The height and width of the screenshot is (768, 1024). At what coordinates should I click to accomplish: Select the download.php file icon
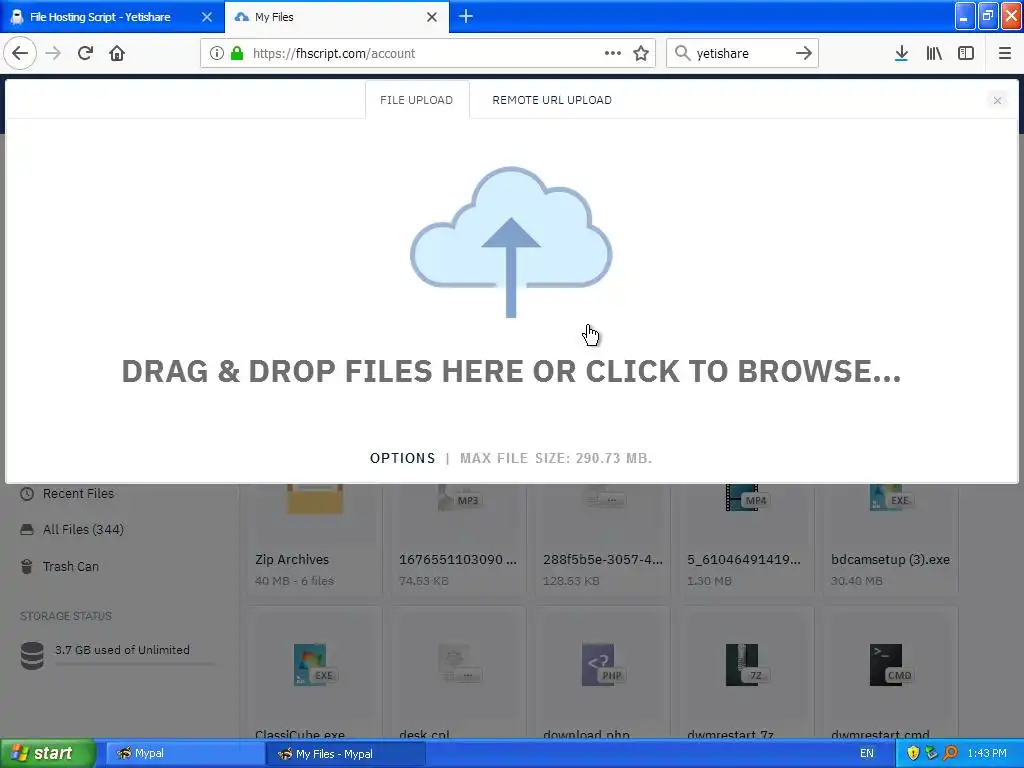pyautogui.click(x=602, y=665)
